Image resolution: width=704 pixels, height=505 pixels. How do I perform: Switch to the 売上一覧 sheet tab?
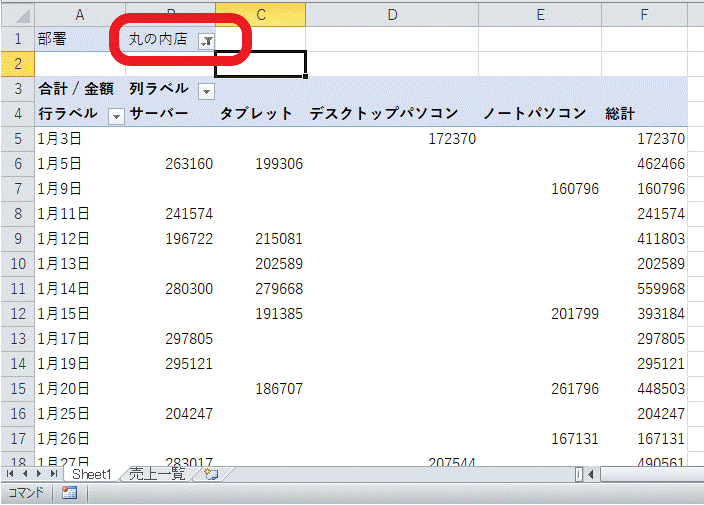(x=157, y=474)
